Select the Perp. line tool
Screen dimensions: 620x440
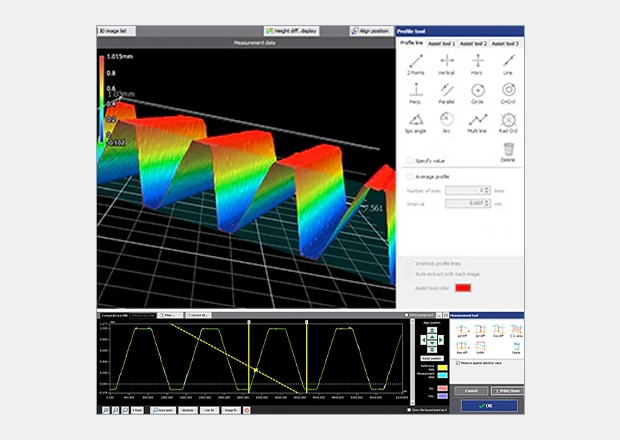[x=414, y=91]
